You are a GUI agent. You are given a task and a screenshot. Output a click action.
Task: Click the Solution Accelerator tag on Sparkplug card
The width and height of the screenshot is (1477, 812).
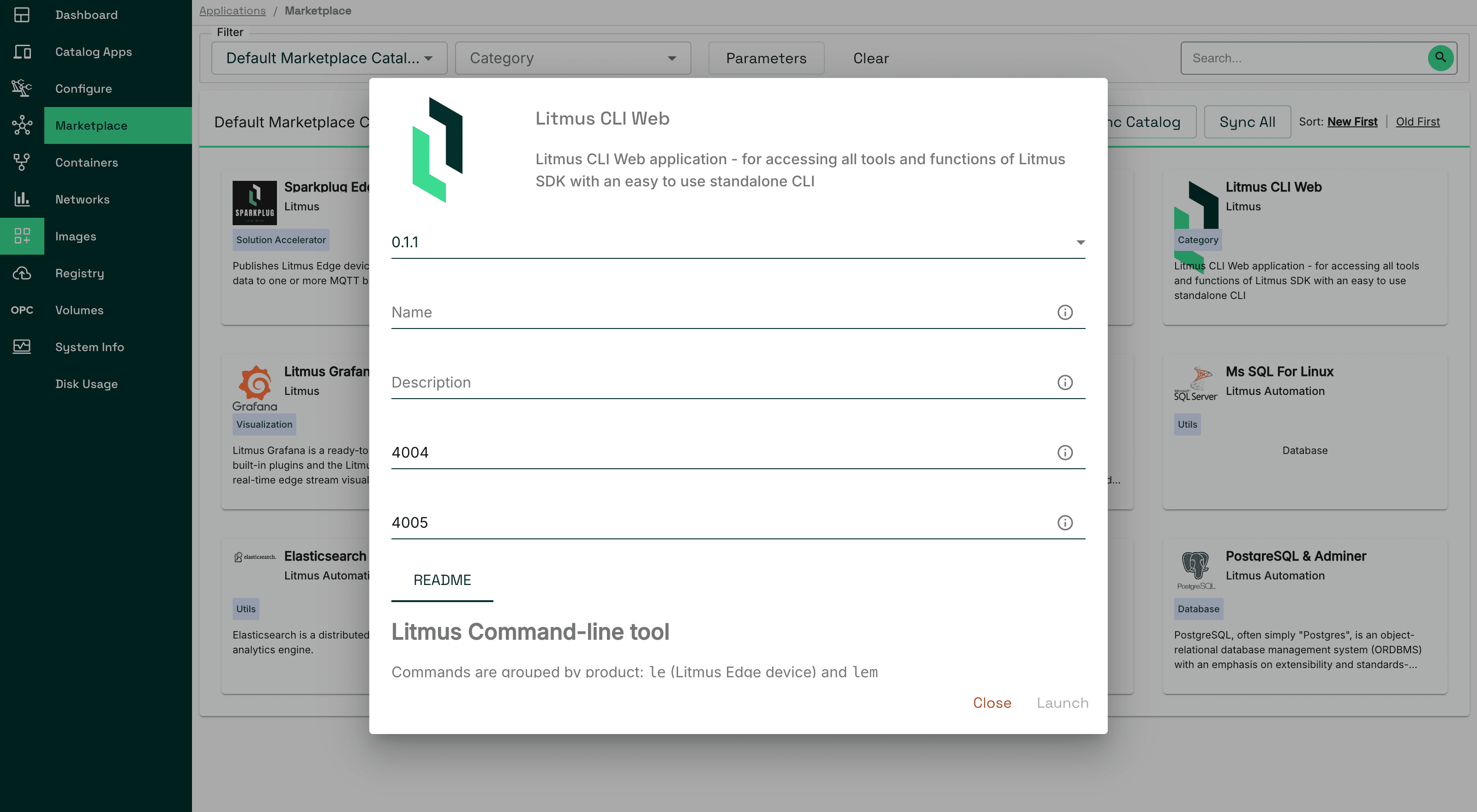point(281,239)
